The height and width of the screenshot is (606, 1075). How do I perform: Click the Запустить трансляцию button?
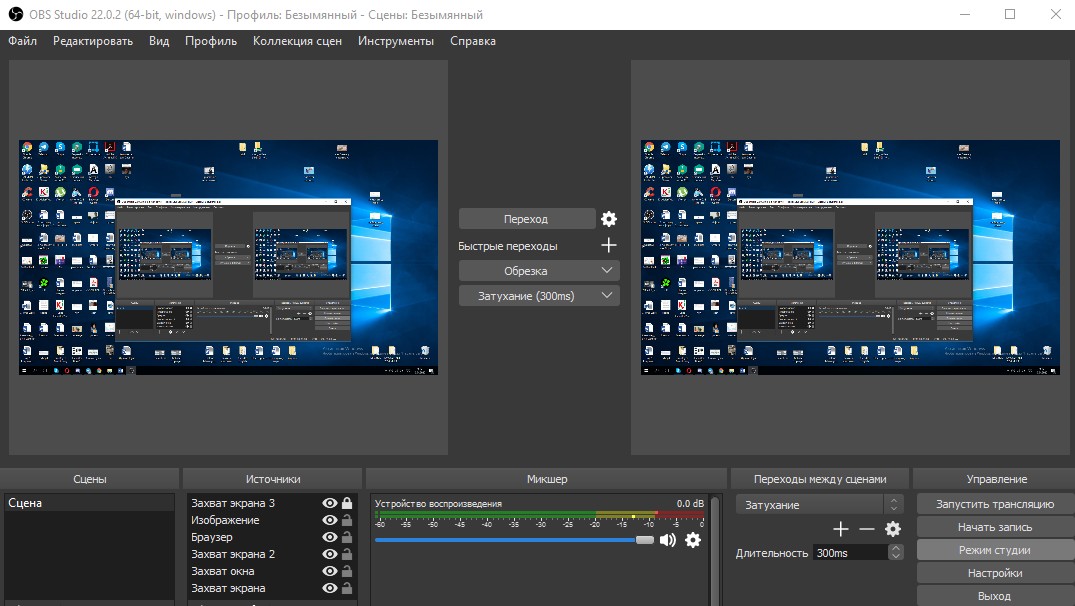[x=995, y=504]
